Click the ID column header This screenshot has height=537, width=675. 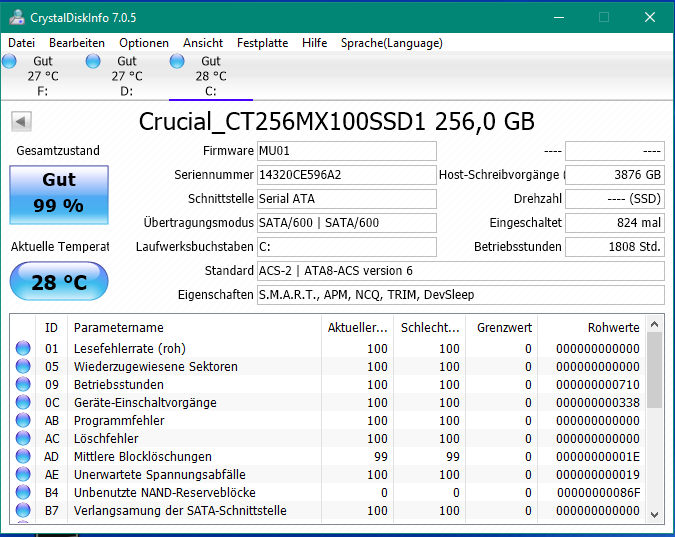point(51,328)
